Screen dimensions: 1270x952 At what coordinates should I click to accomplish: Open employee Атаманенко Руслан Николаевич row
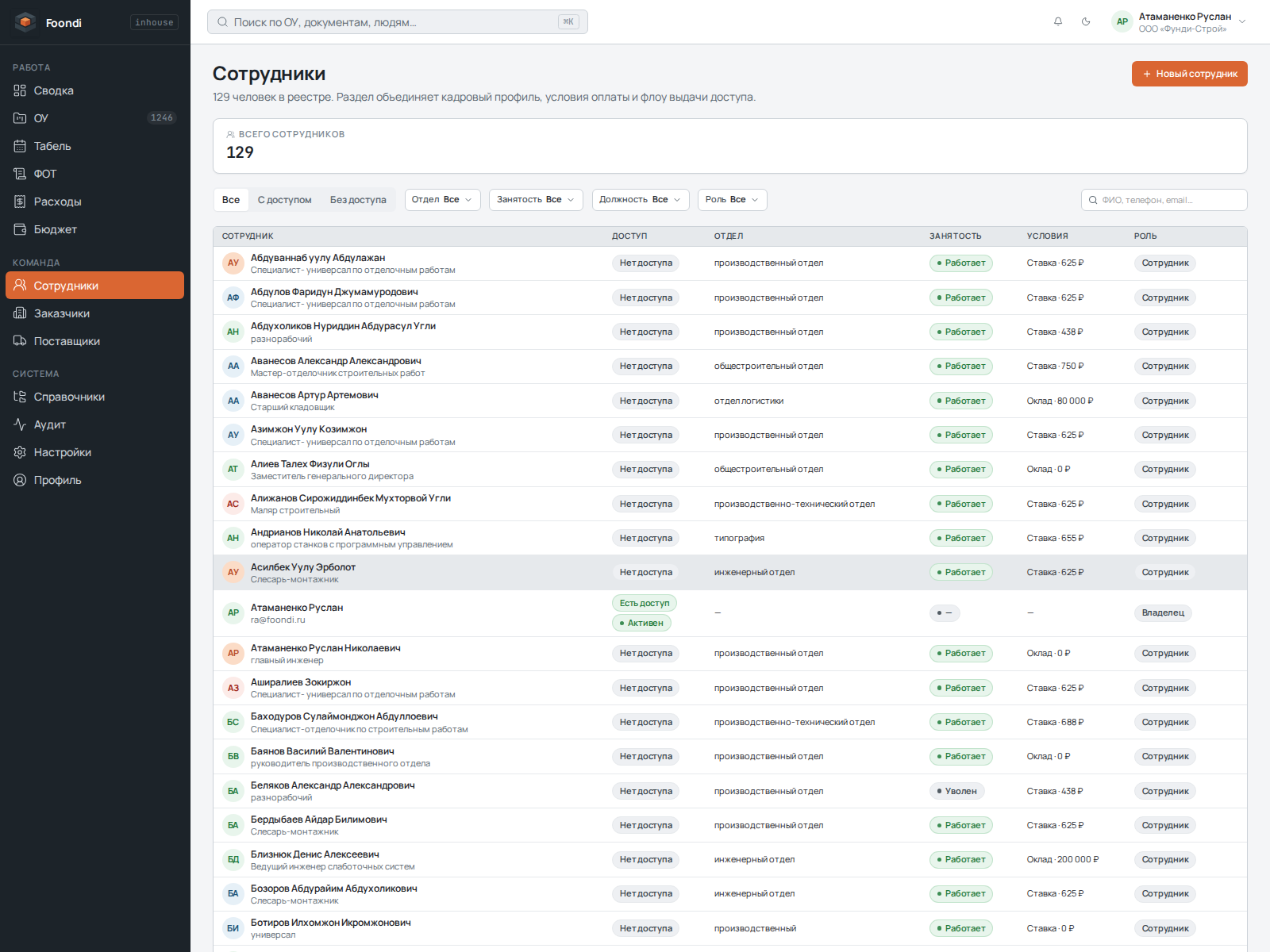pos(729,654)
